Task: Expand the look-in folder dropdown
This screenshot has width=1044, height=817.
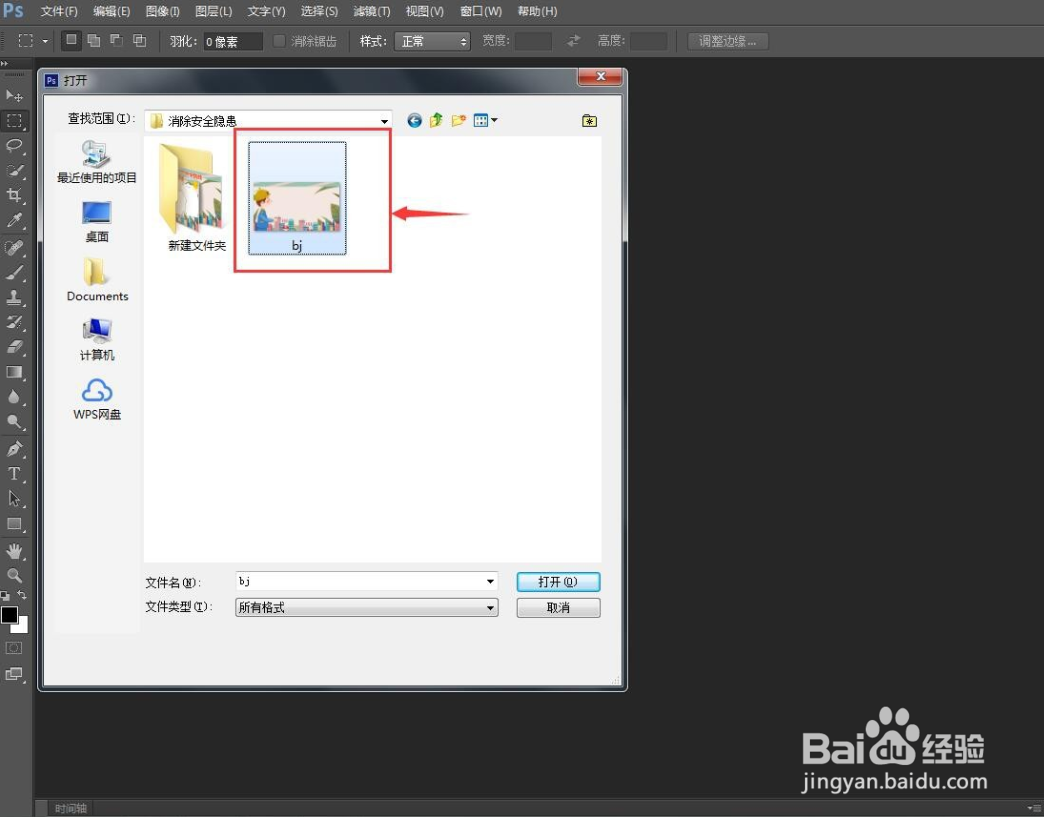Action: tap(384, 121)
